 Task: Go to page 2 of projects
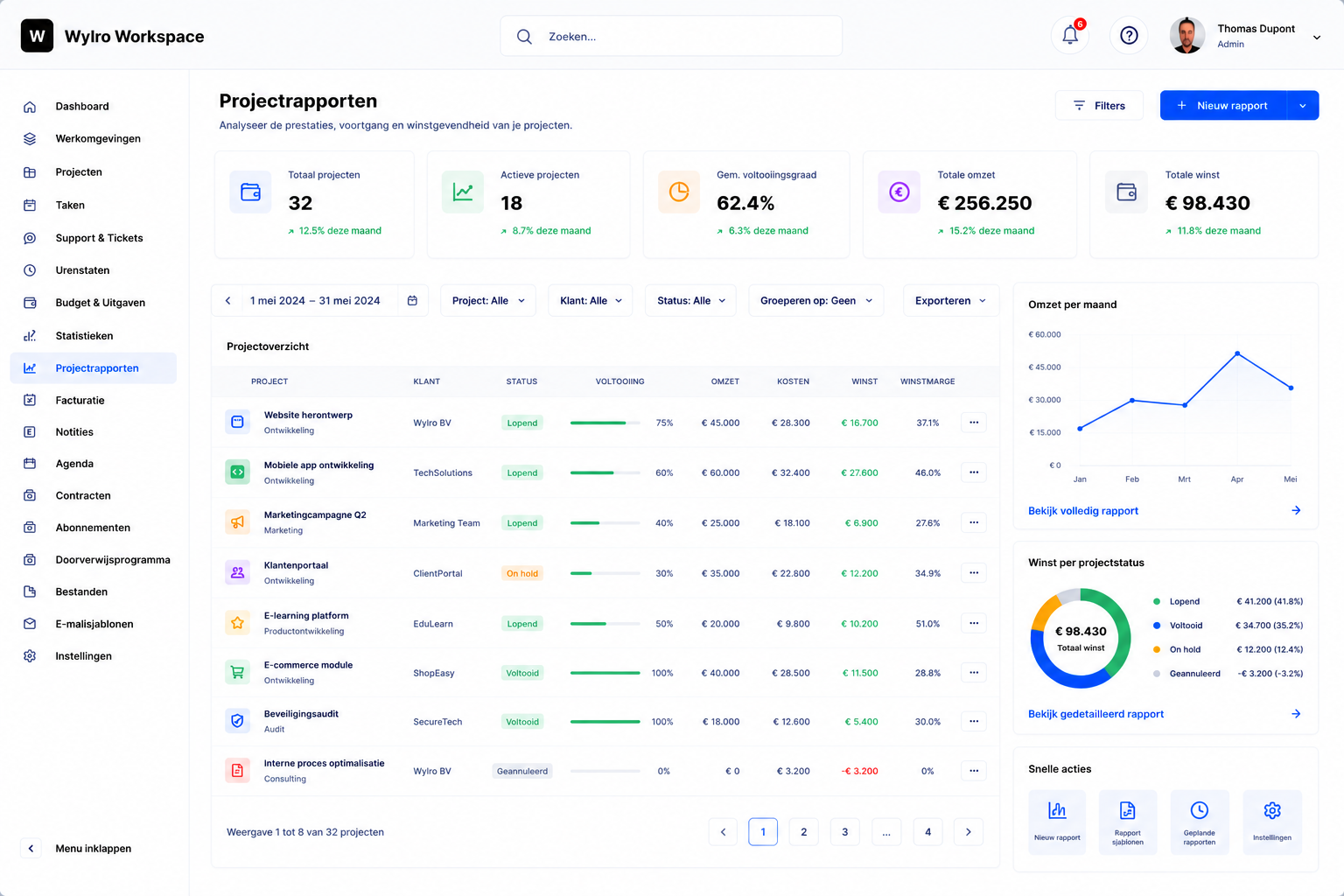tap(803, 831)
